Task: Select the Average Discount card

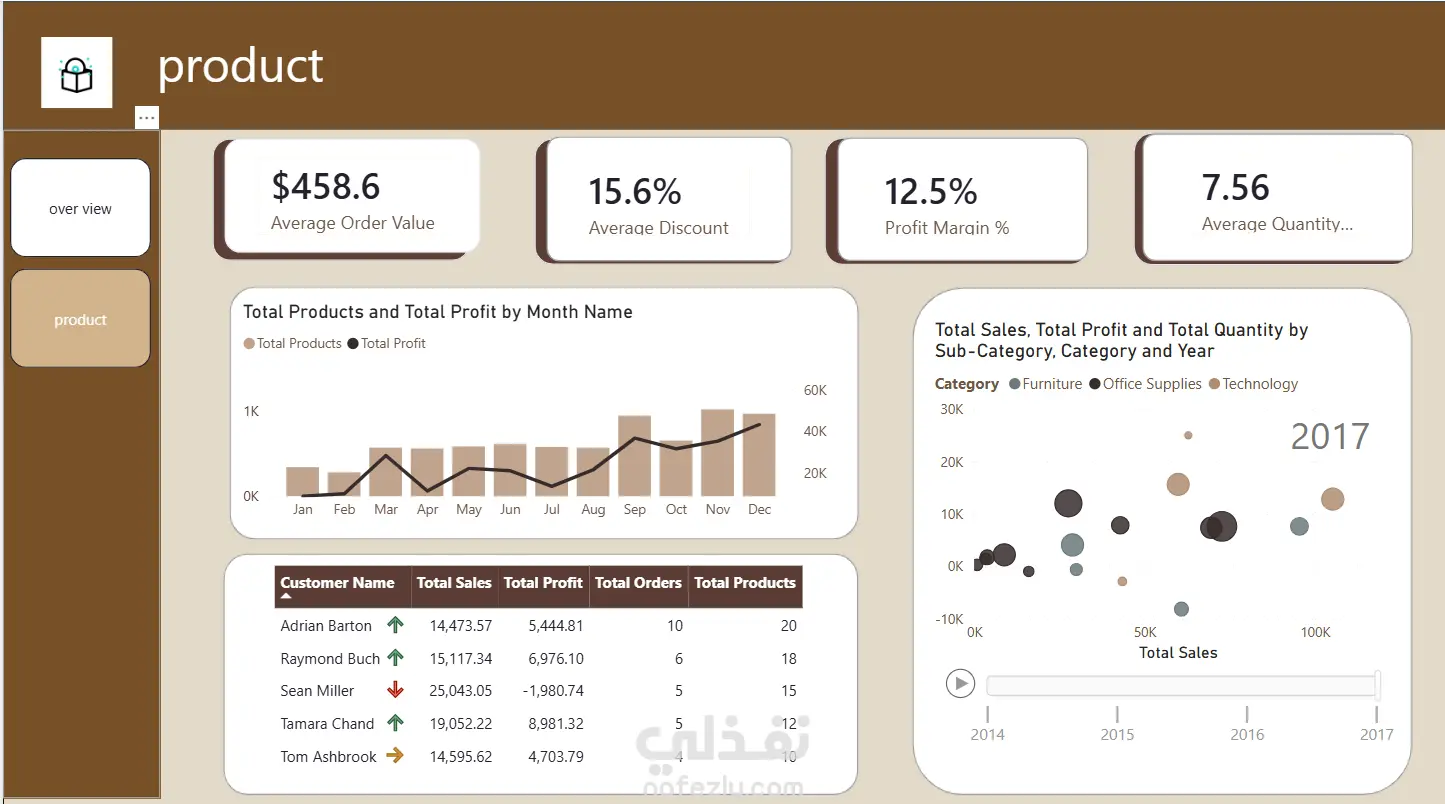Action: tap(669, 199)
